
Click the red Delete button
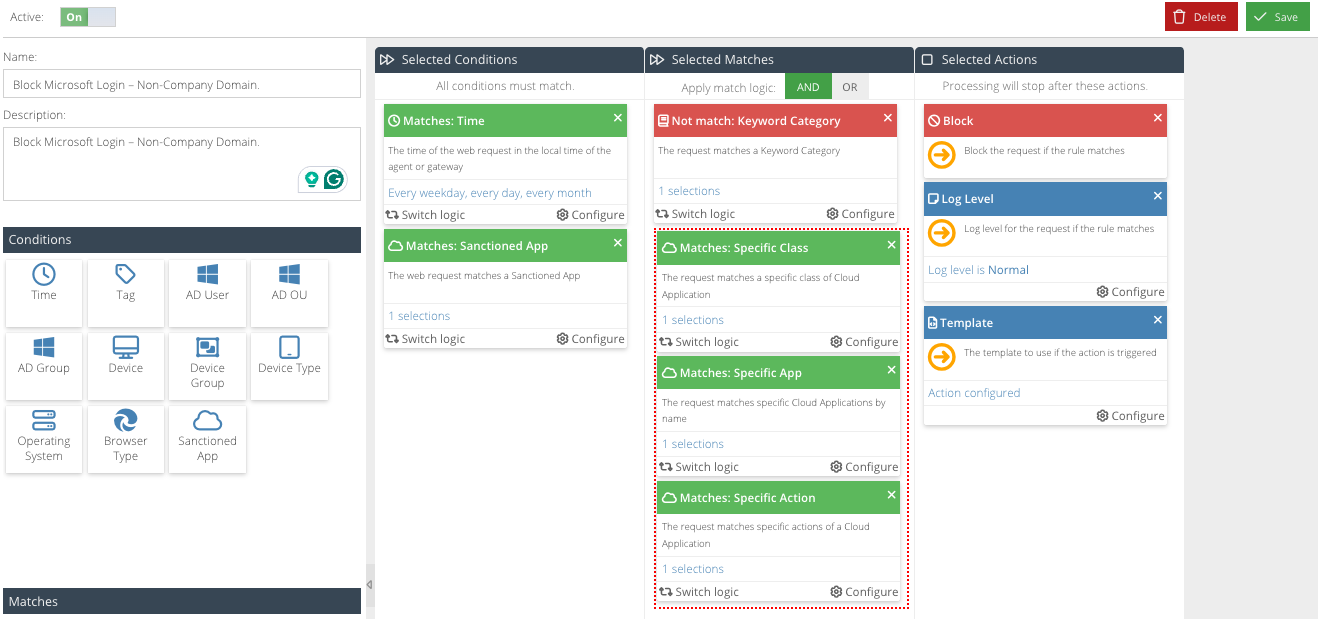point(1201,17)
